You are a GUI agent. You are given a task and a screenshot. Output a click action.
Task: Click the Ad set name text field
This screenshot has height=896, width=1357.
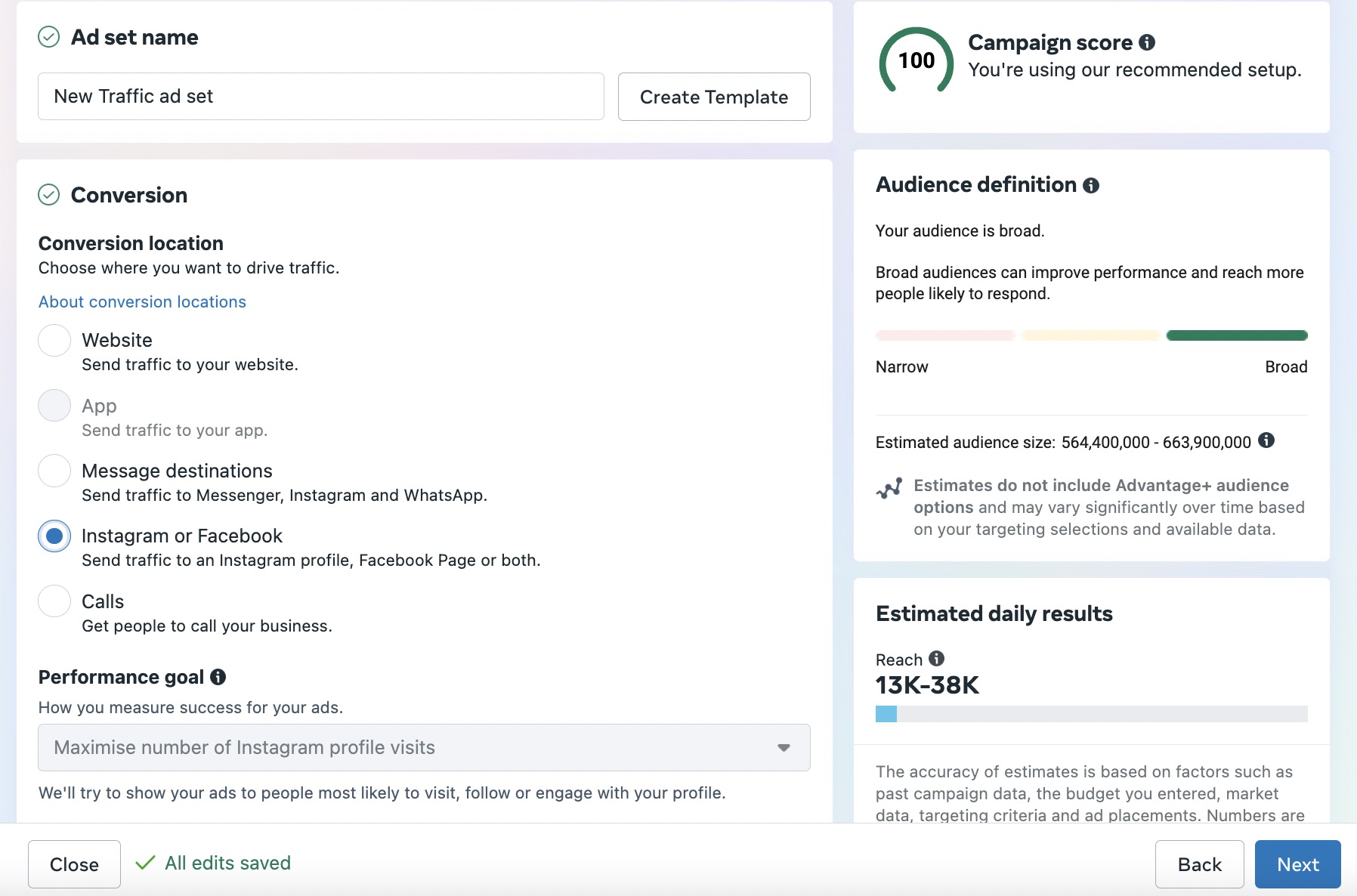320,97
